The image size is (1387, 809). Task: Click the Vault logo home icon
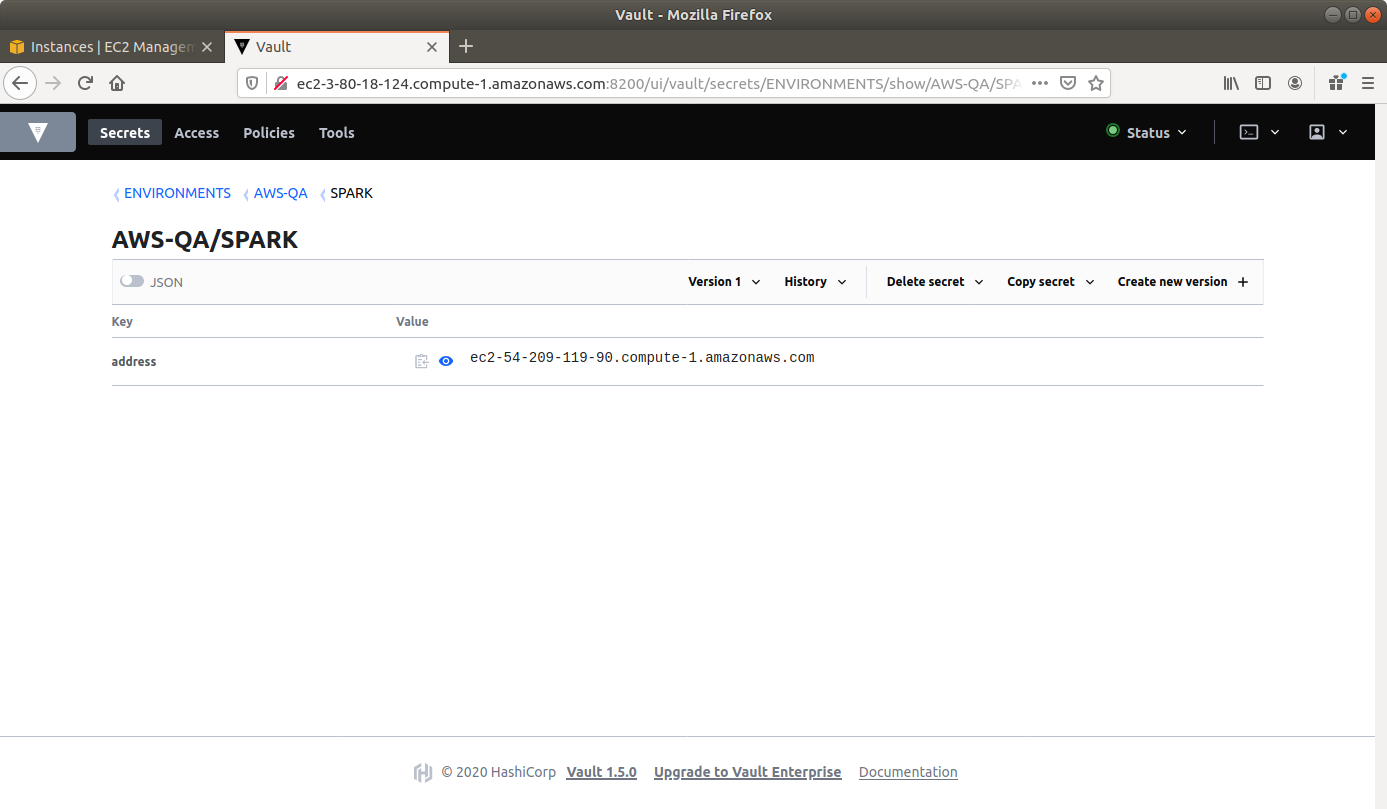click(38, 132)
